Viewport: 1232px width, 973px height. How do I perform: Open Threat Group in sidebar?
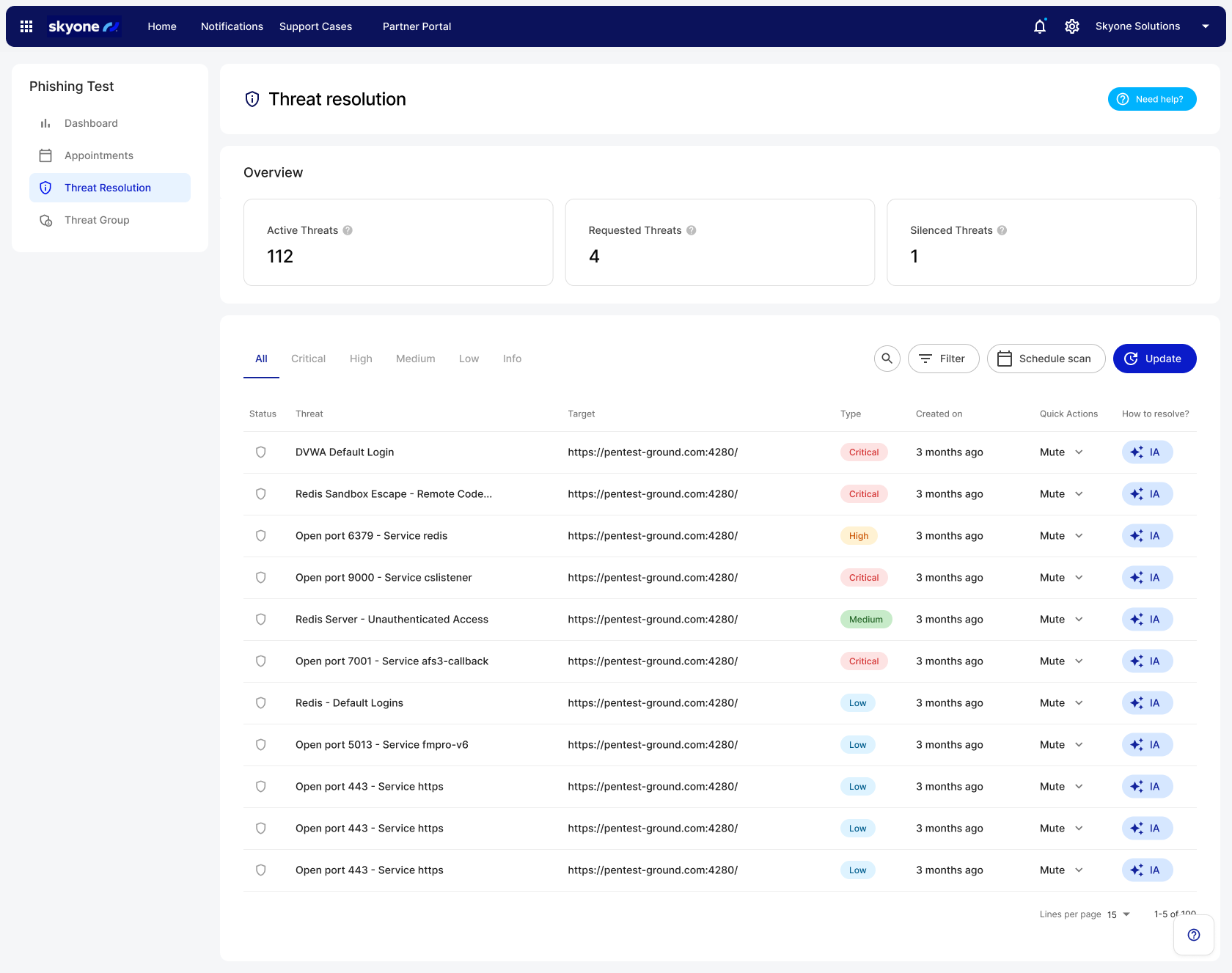97,220
